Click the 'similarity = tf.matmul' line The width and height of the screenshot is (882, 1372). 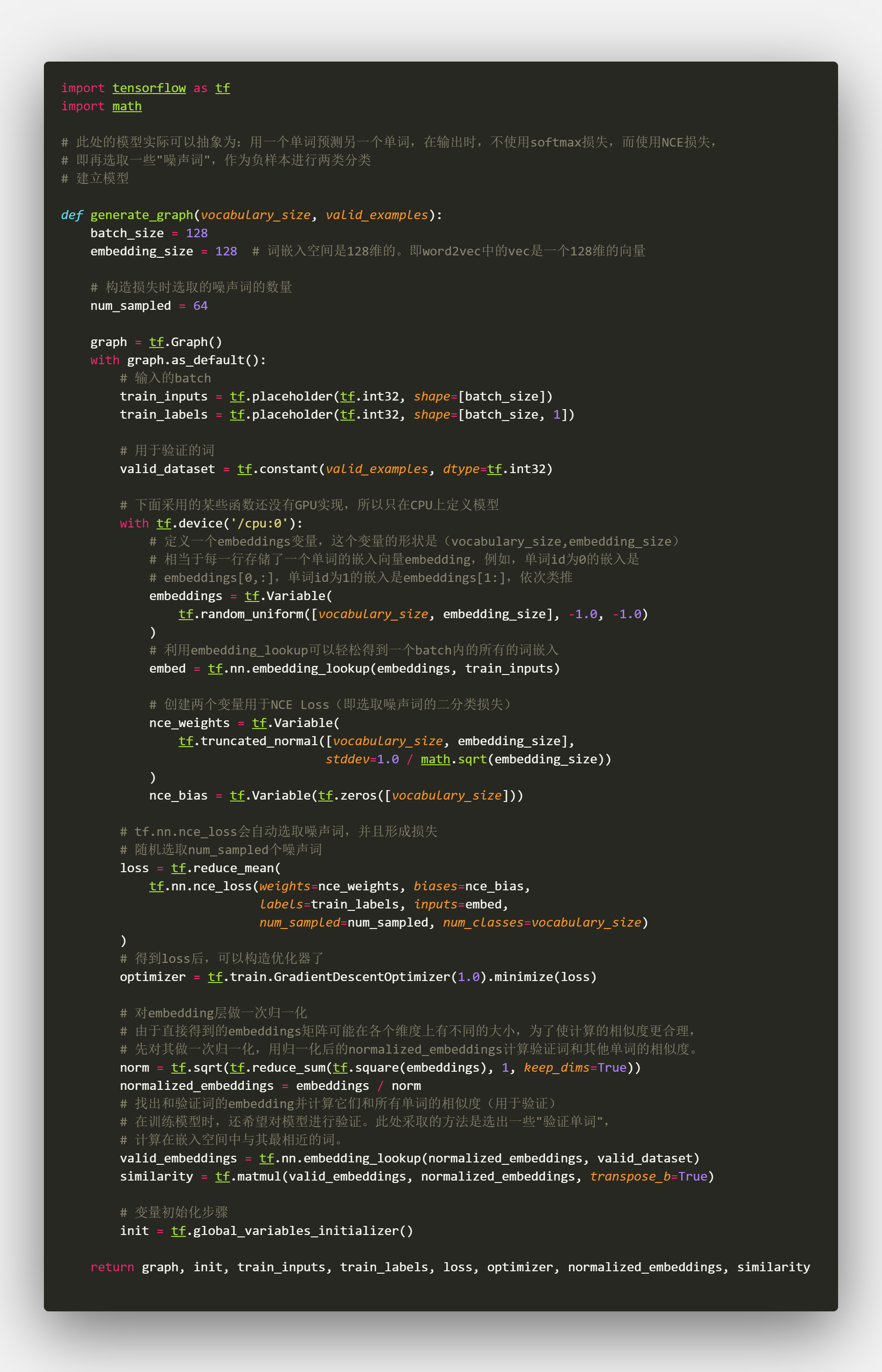tap(417, 1177)
